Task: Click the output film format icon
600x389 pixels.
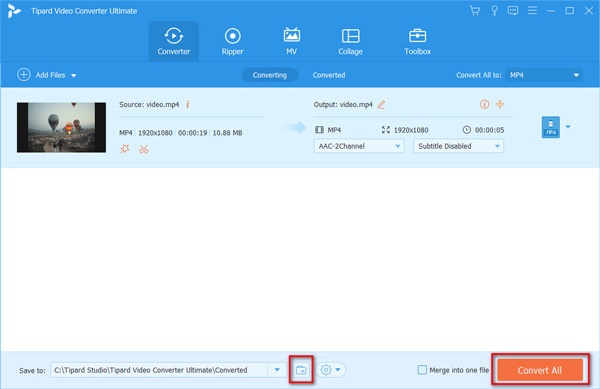Action: [x=319, y=130]
